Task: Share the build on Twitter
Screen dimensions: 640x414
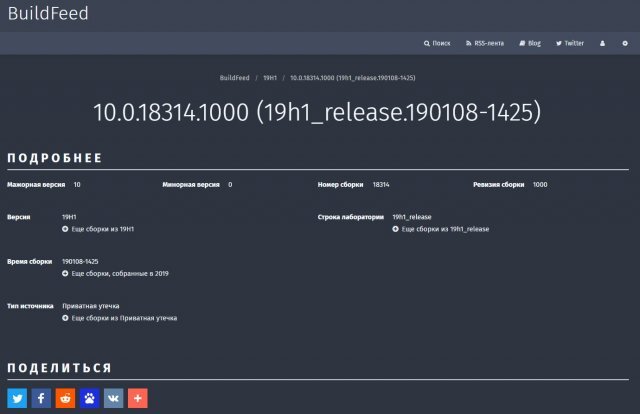Action: tap(17, 398)
